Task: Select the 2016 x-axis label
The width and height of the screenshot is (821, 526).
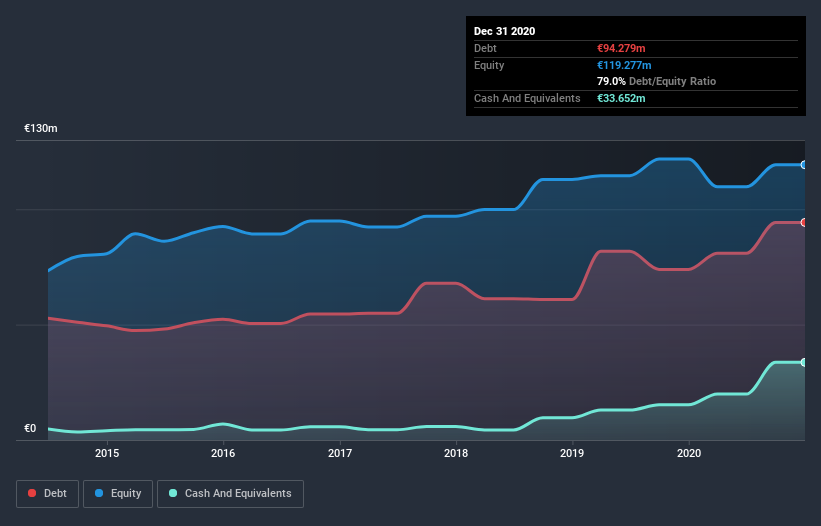Action: 223,453
